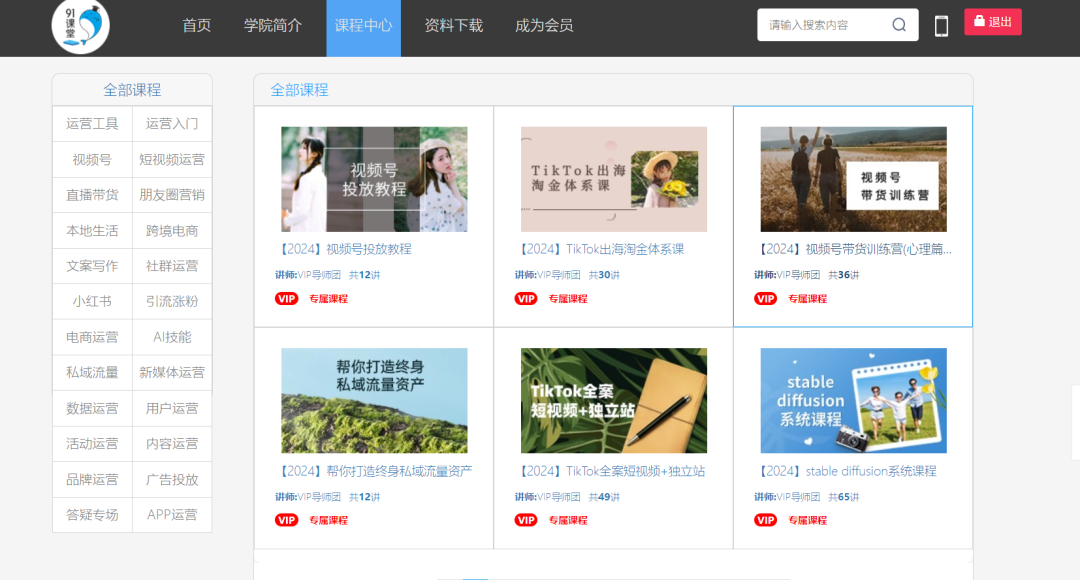Select the 电商运营 category

pyautogui.click(x=92, y=338)
